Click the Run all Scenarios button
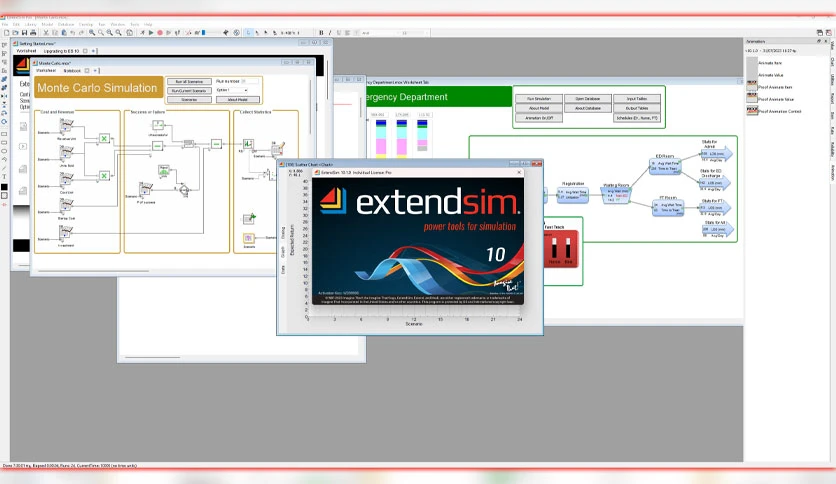The image size is (836, 484). [189, 82]
